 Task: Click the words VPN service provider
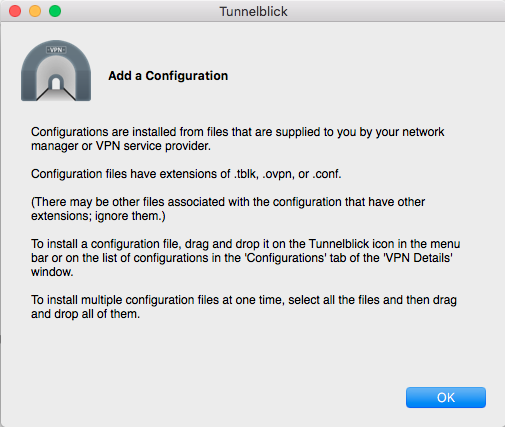(x=153, y=146)
